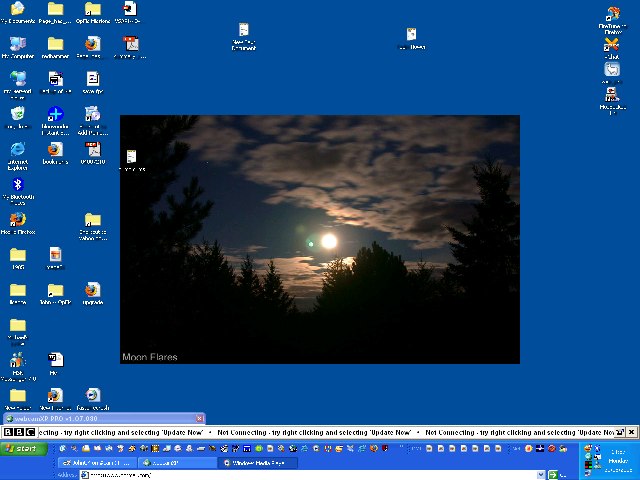Viewport: 640px width, 480px height.
Task: Switch to Windows Media Player taskbar button
Action: coord(259,463)
